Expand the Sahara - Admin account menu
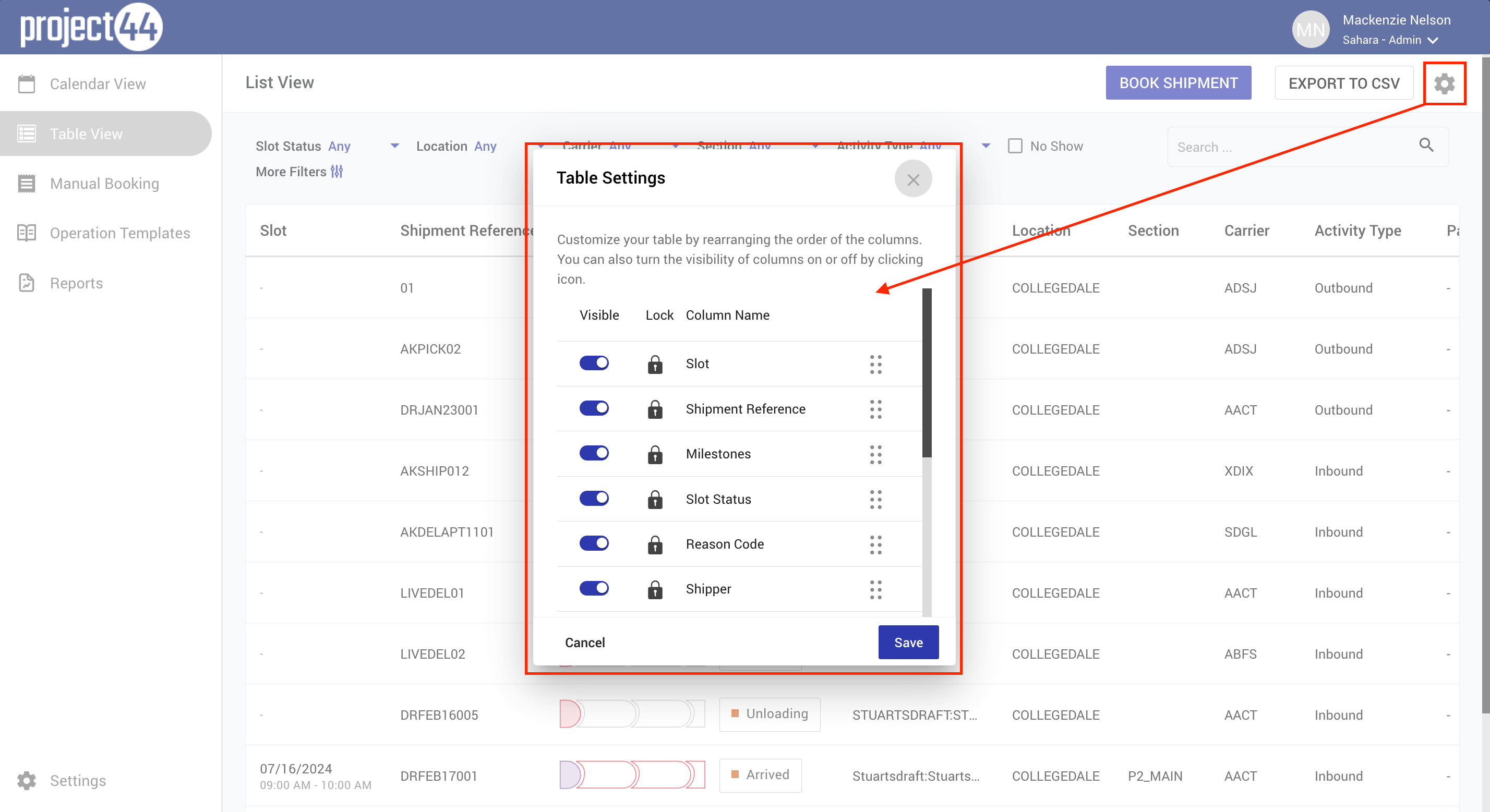Screen dimensions: 1490x812 1390,40
